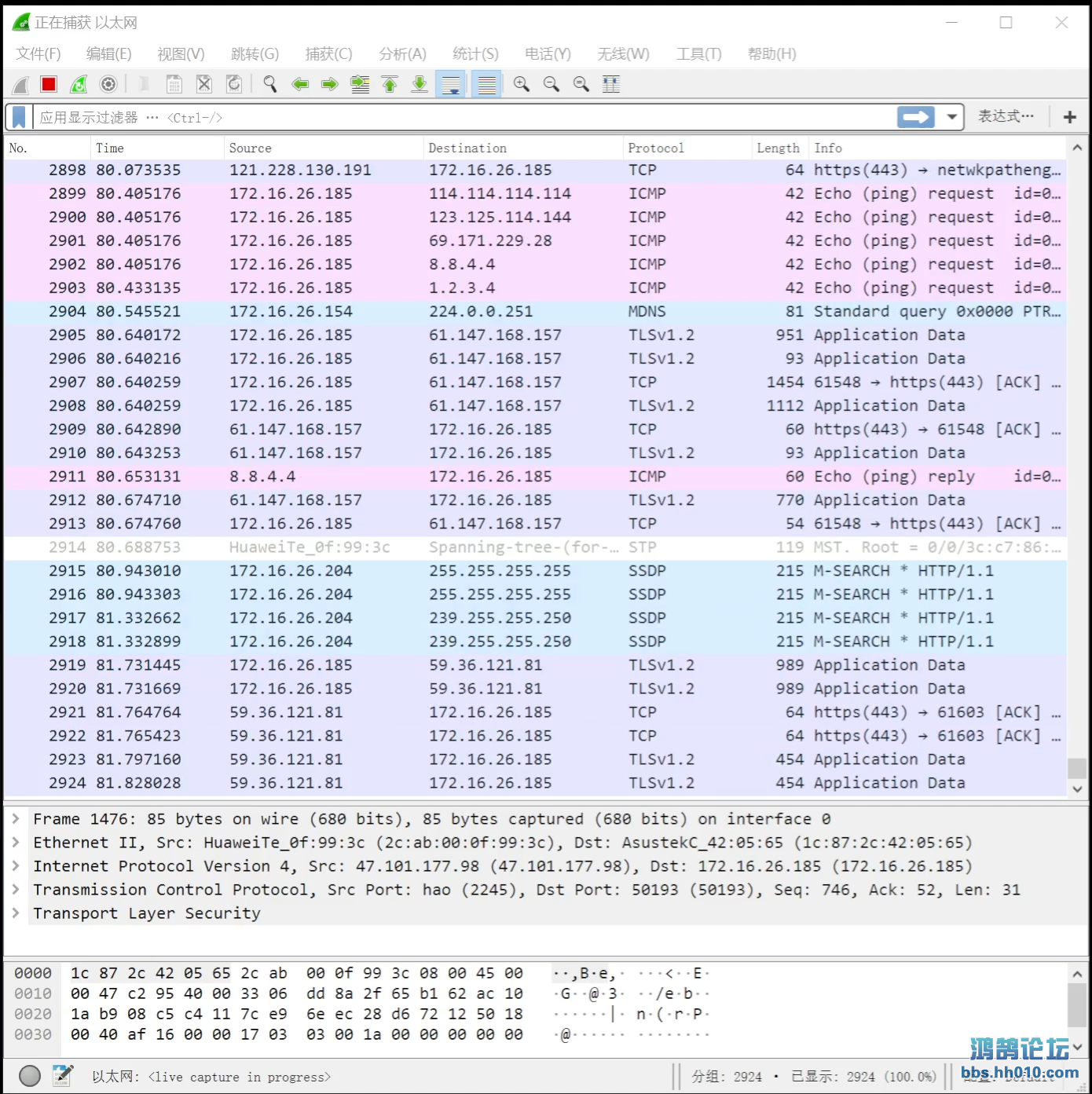Click into the display filter field
Viewport: 1092px width, 1094px height.
464,117
